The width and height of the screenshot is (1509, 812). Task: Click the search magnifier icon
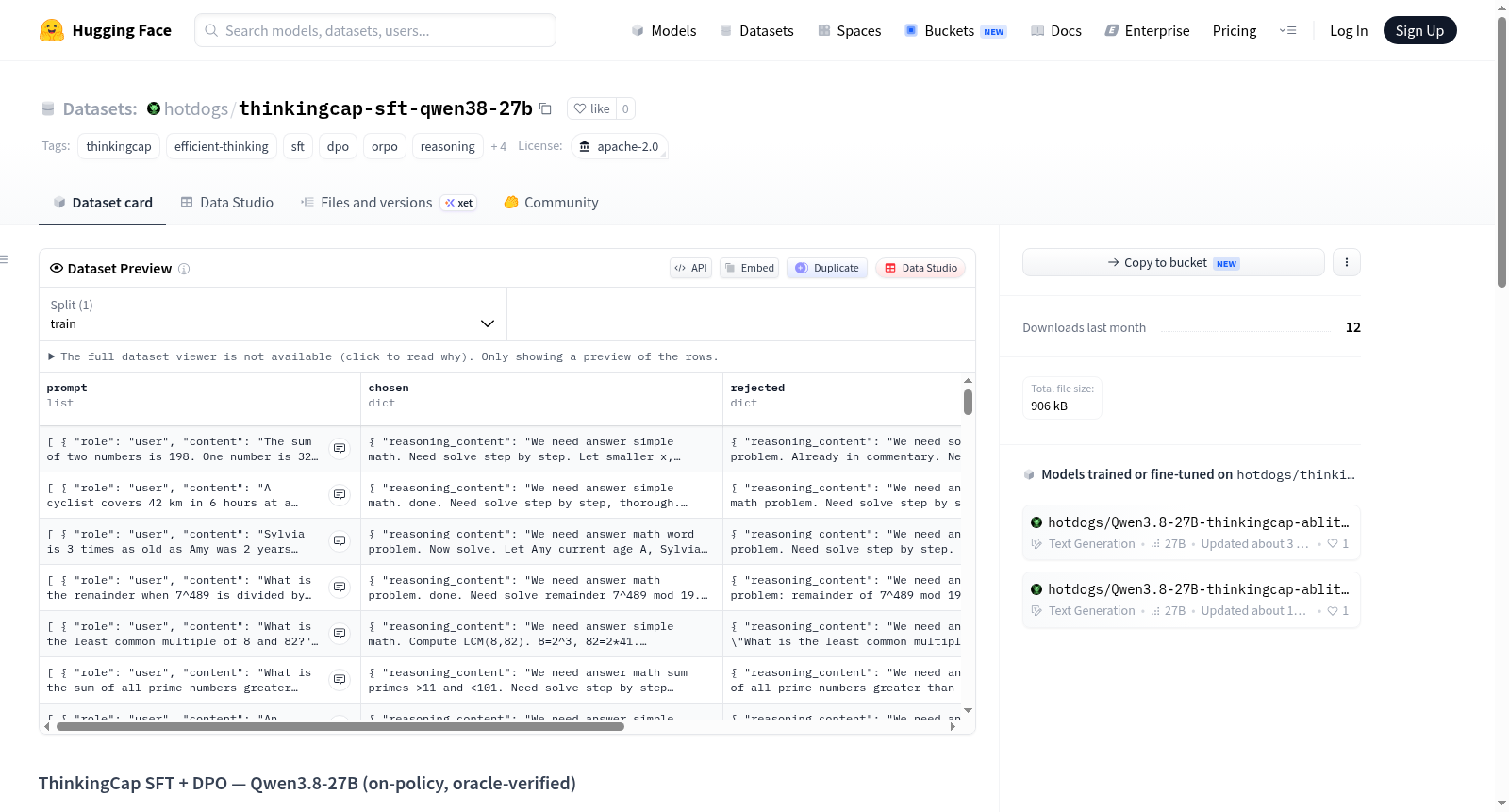212,30
